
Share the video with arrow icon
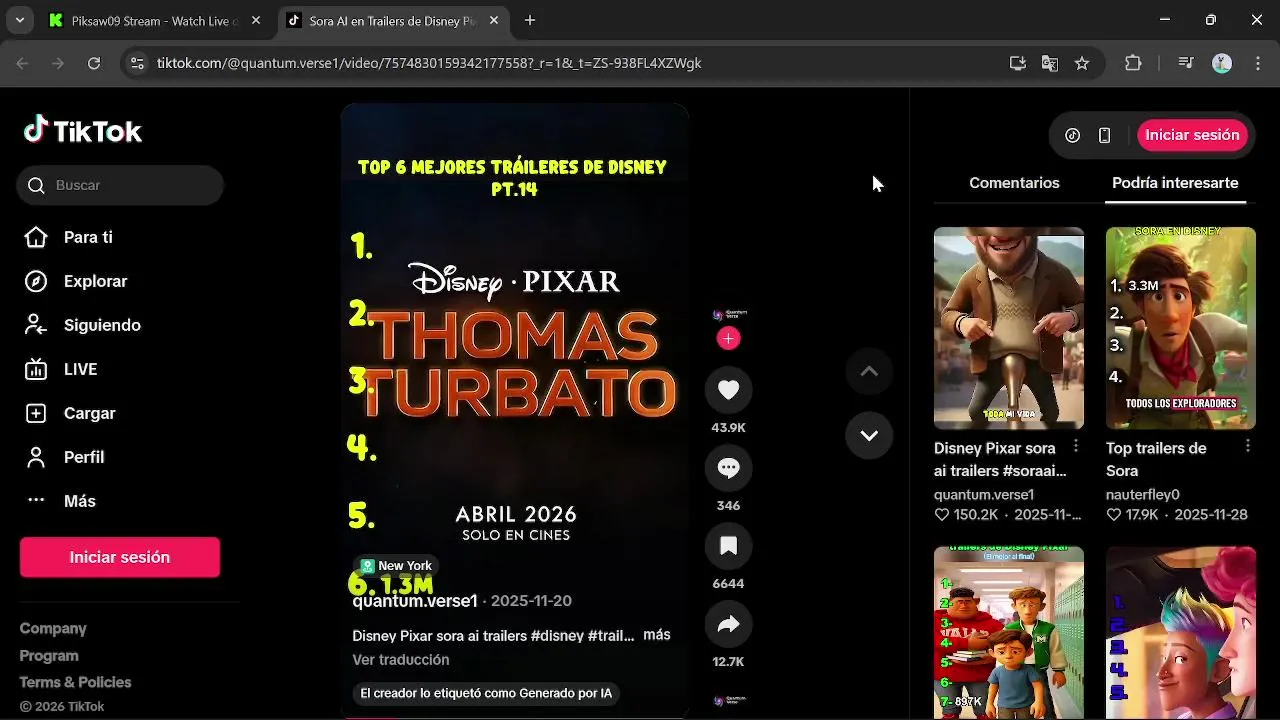click(728, 624)
